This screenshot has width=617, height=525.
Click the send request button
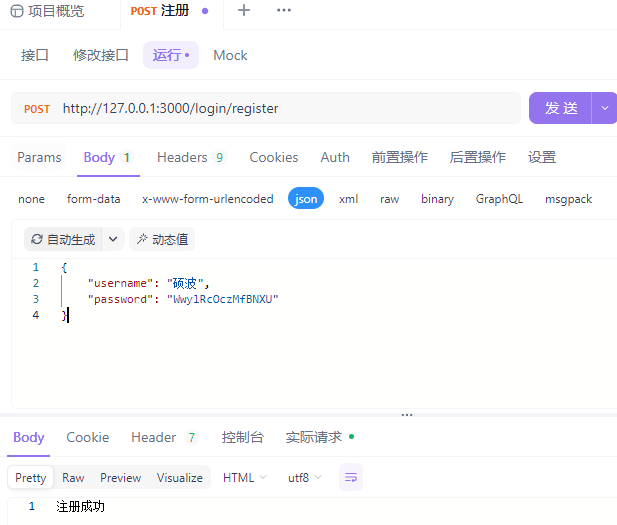tap(561, 108)
